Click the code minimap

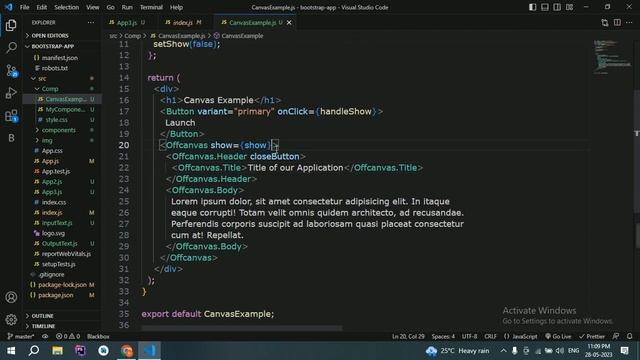(611, 57)
